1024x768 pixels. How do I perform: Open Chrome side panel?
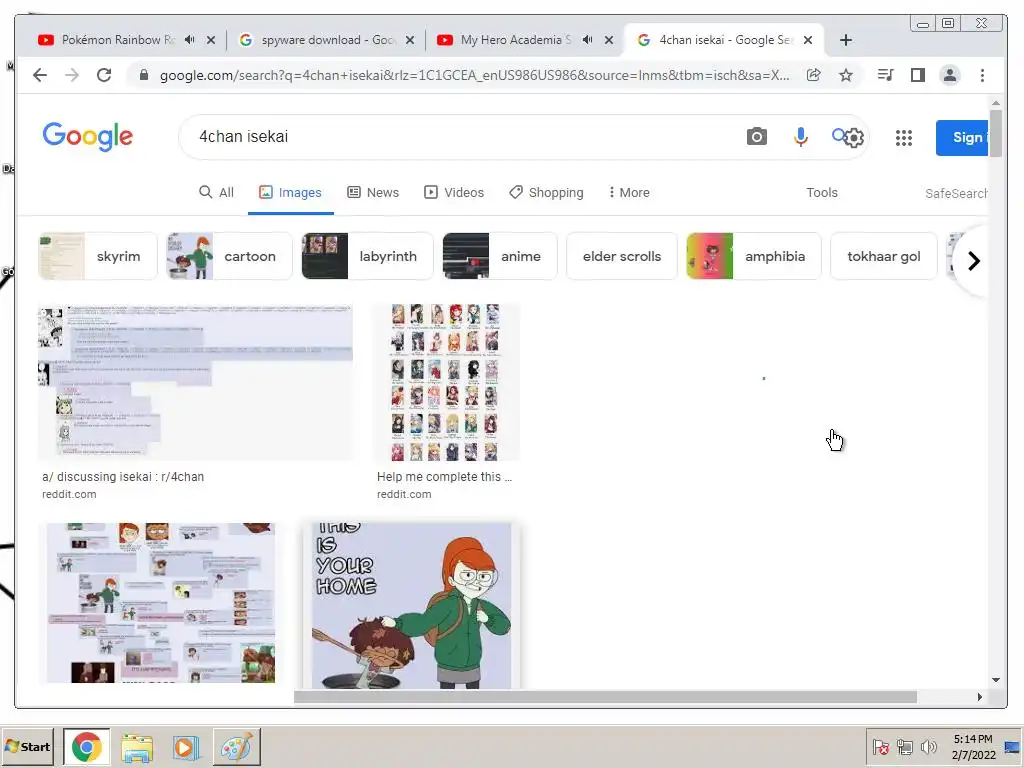(x=918, y=75)
